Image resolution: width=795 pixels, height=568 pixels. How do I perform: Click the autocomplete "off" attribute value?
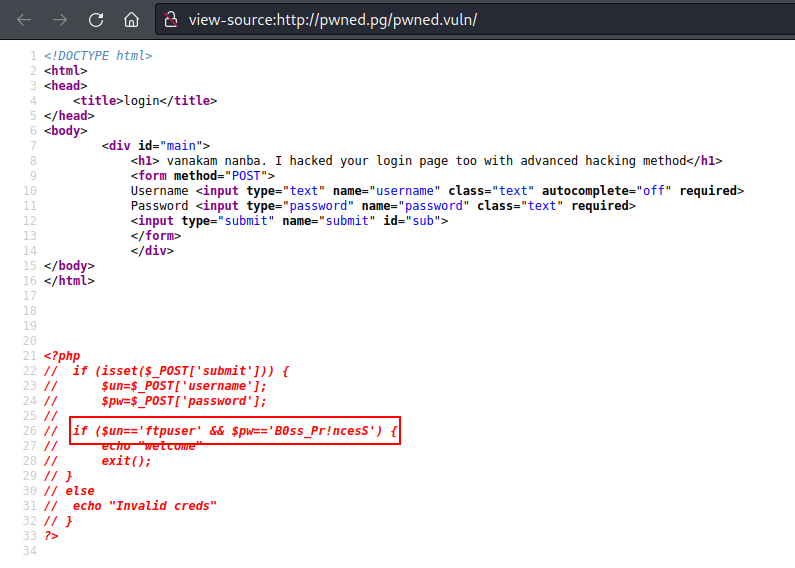[654, 191]
